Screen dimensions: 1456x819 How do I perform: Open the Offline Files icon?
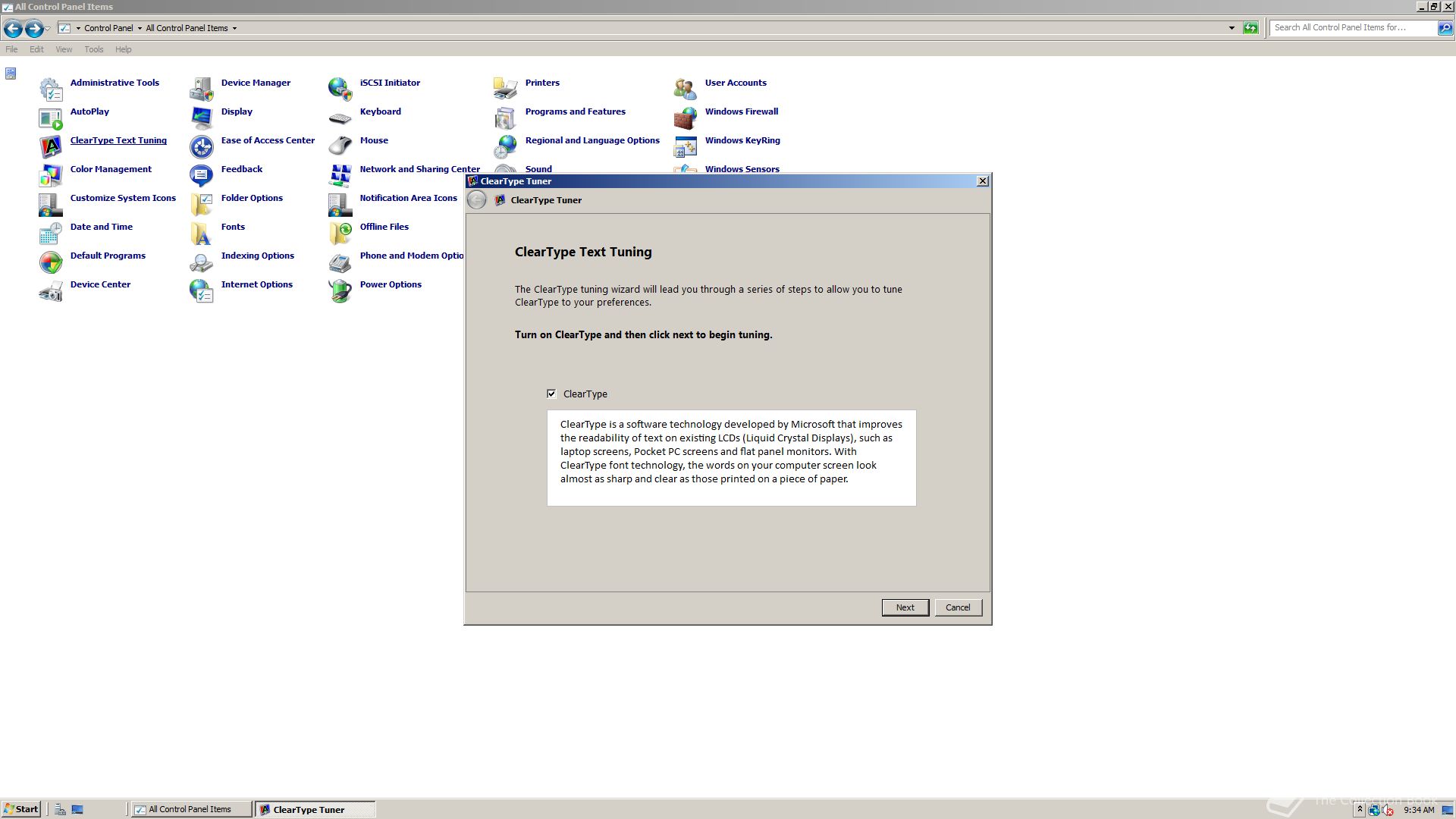pyautogui.click(x=340, y=234)
